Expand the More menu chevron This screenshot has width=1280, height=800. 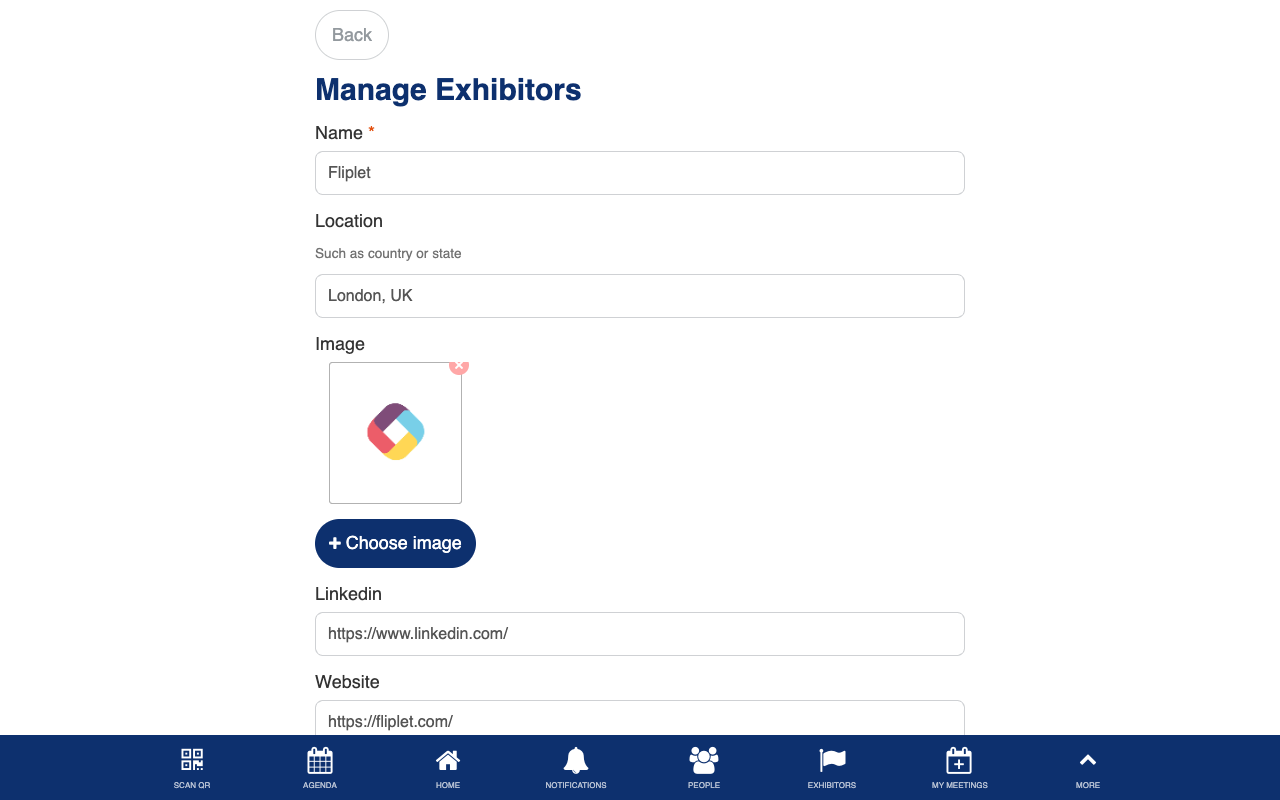(1088, 760)
